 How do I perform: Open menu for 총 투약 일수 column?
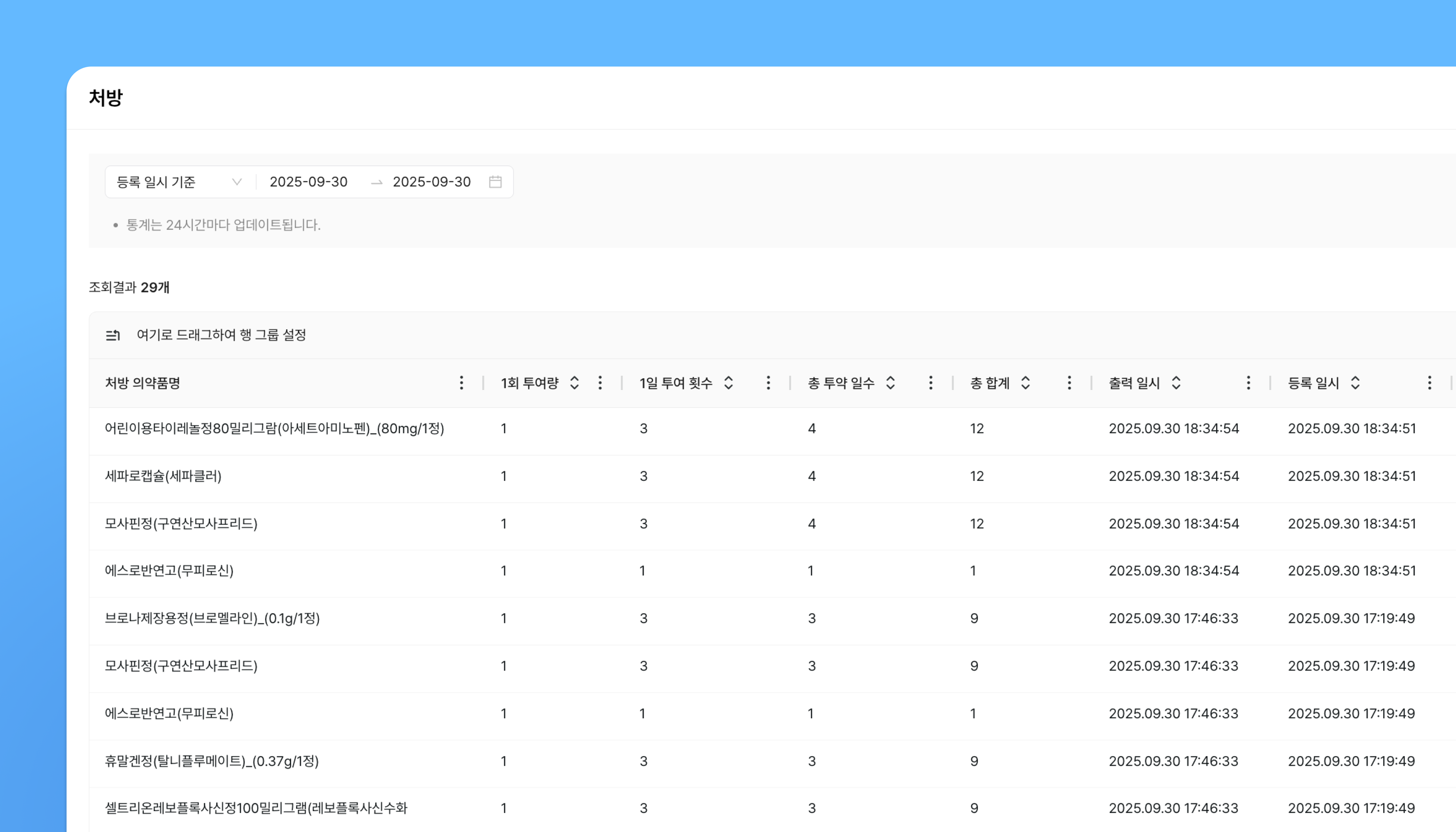[930, 383]
